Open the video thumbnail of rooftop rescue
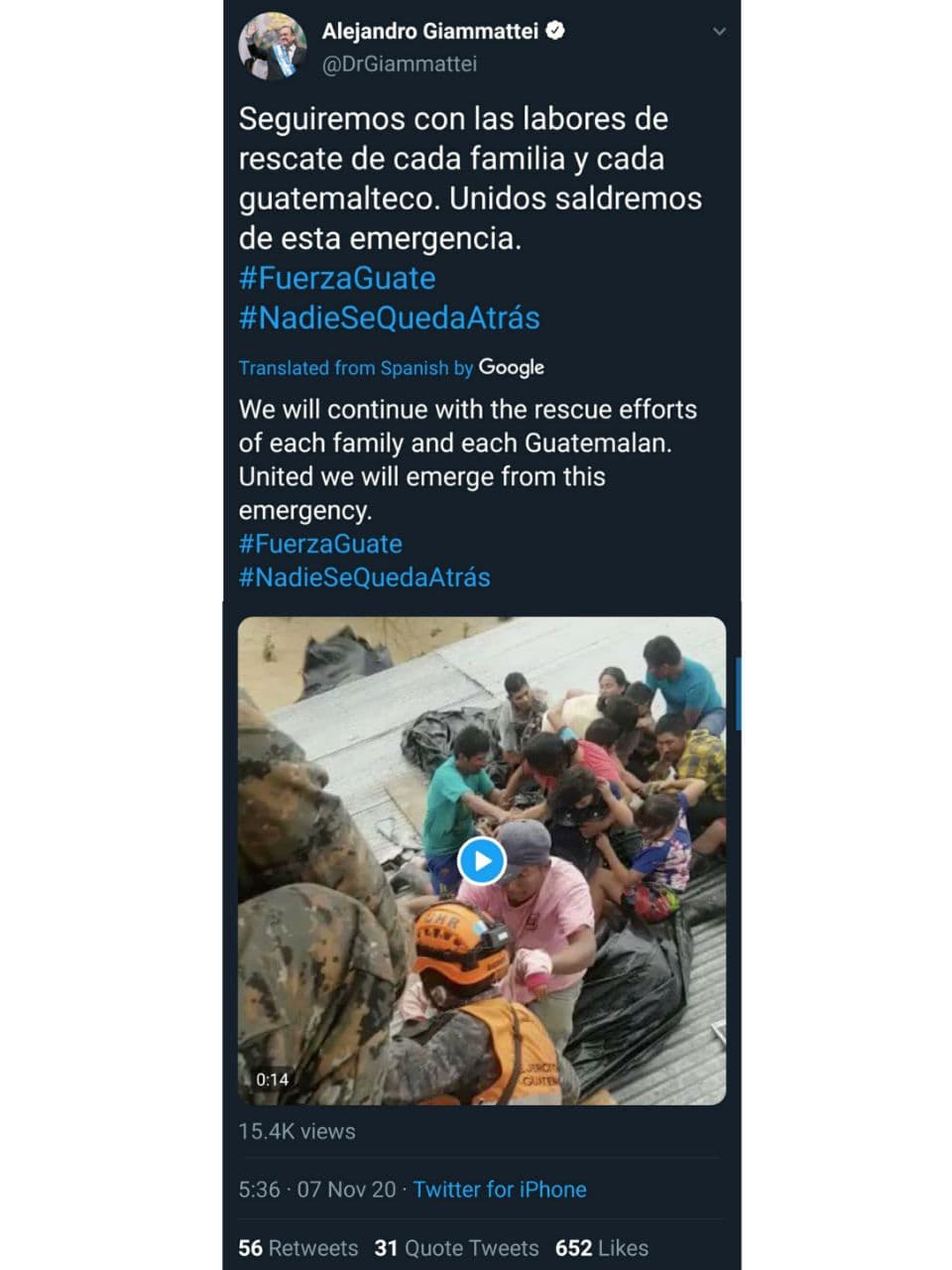The width and height of the screenshot is (952, 1270). point(482,860)
